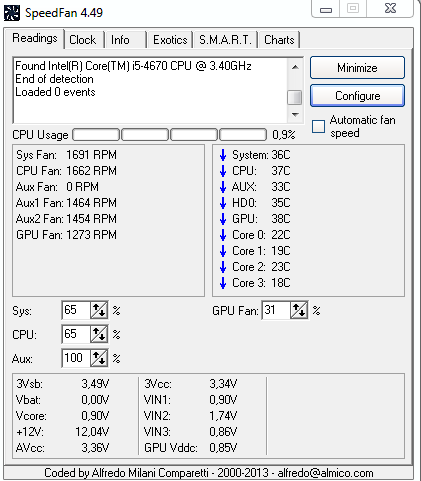Screen dimensions: 421x481
Task: Click the SpeedFan app icon in title bar
Action: click(12, 13)
